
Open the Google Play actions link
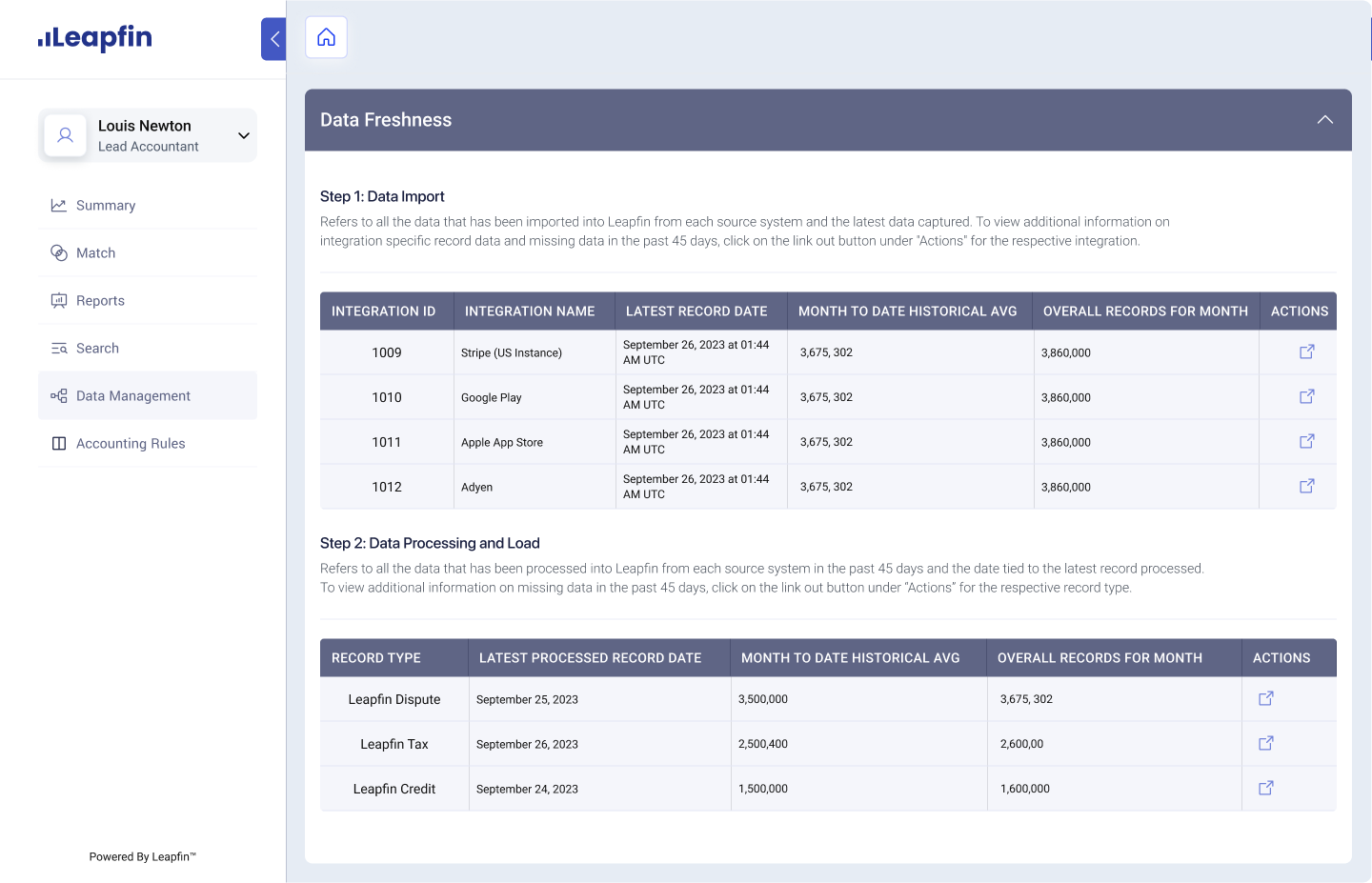pyautogui.click(x=1306, y=396)
